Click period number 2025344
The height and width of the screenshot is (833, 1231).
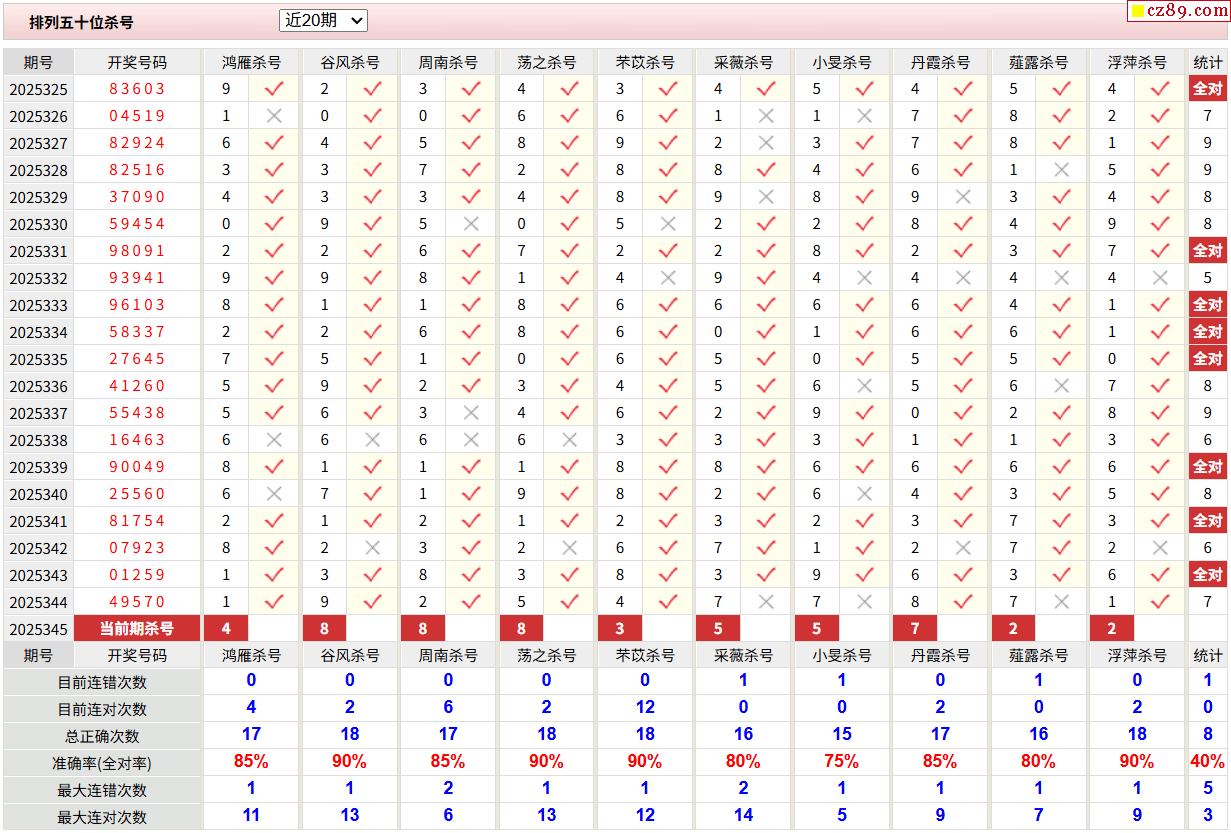[39, 602]
